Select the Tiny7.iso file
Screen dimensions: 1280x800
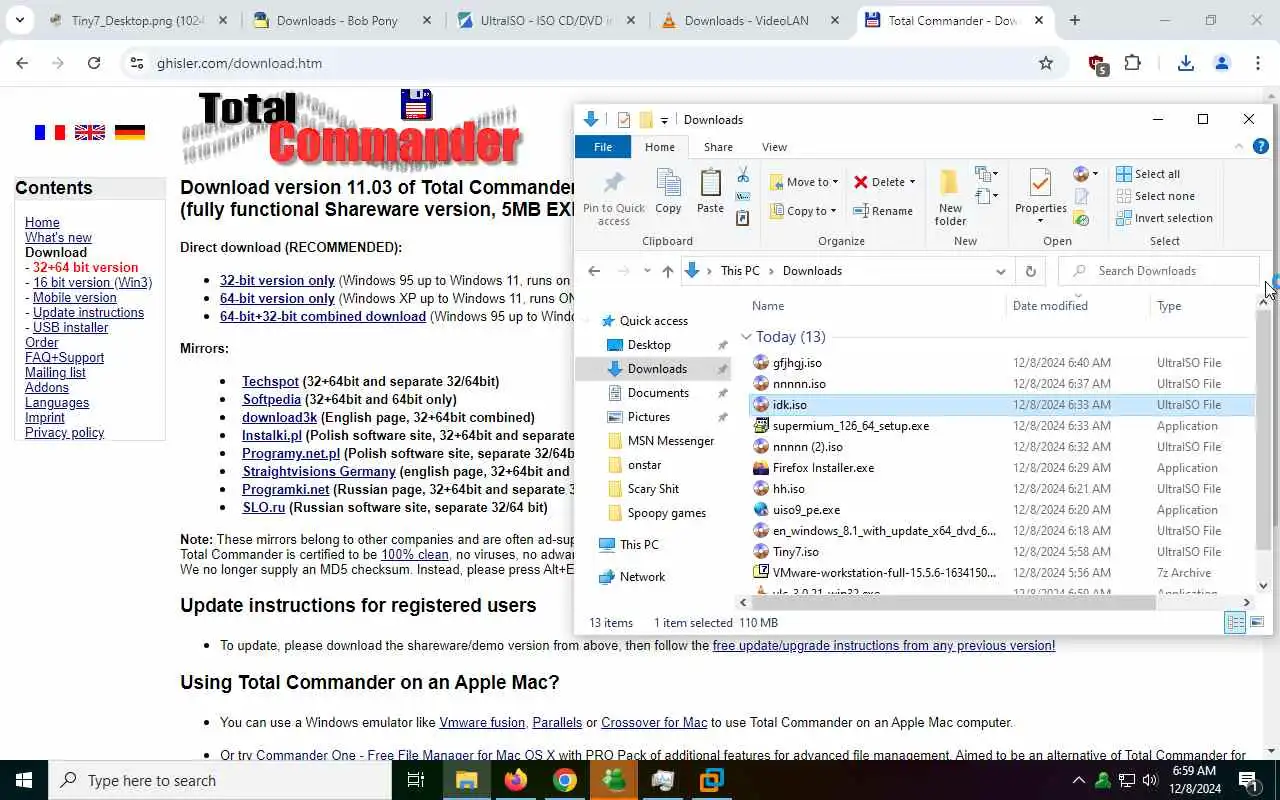795,552
